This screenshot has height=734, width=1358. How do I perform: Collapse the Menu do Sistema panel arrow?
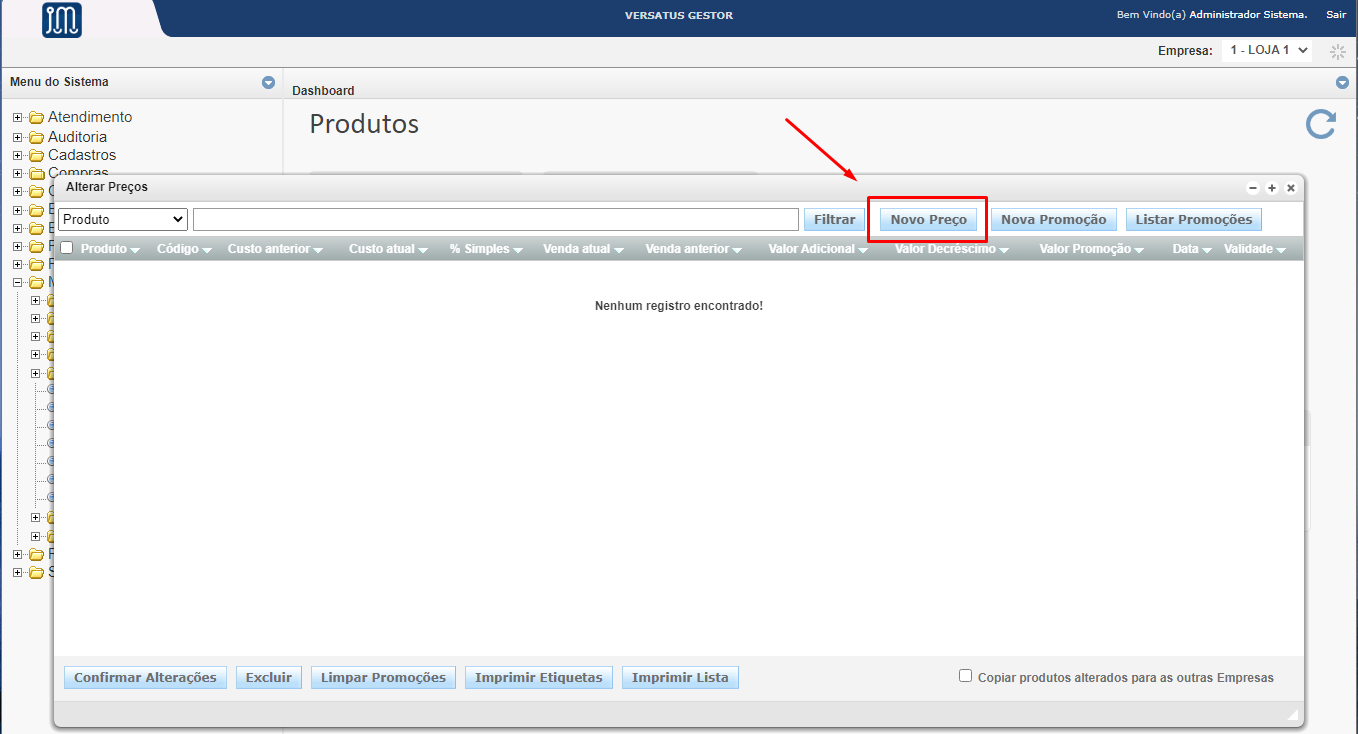point(268,83)
